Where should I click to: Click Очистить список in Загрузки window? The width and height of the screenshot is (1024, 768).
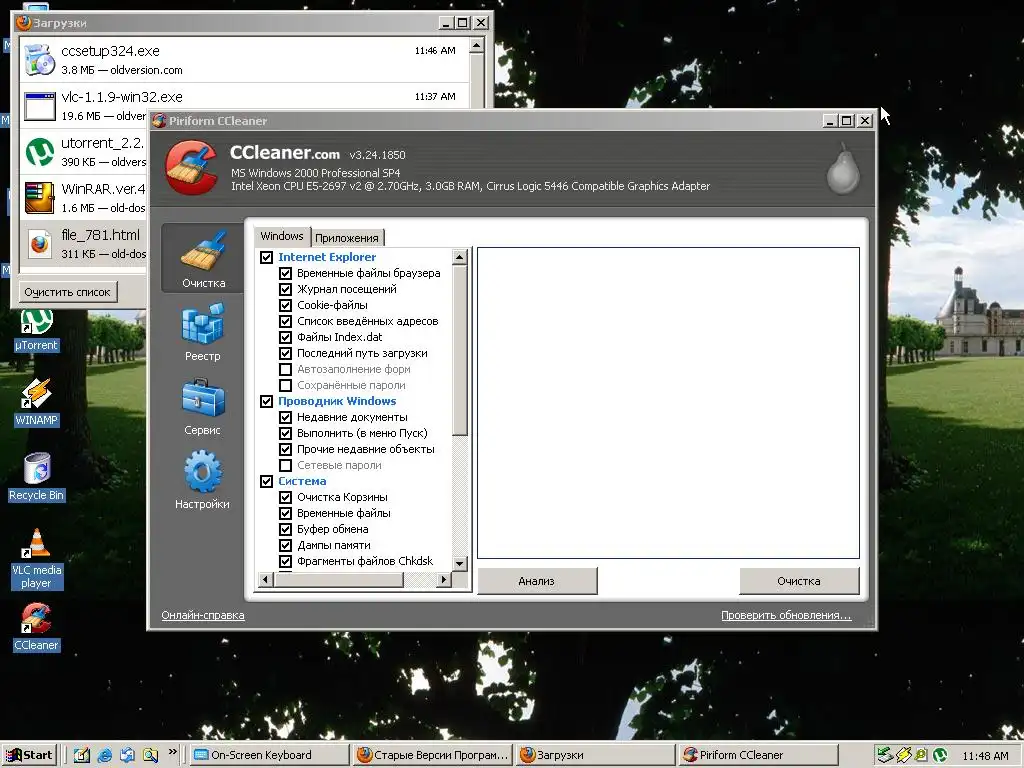[x=67, y=292]
